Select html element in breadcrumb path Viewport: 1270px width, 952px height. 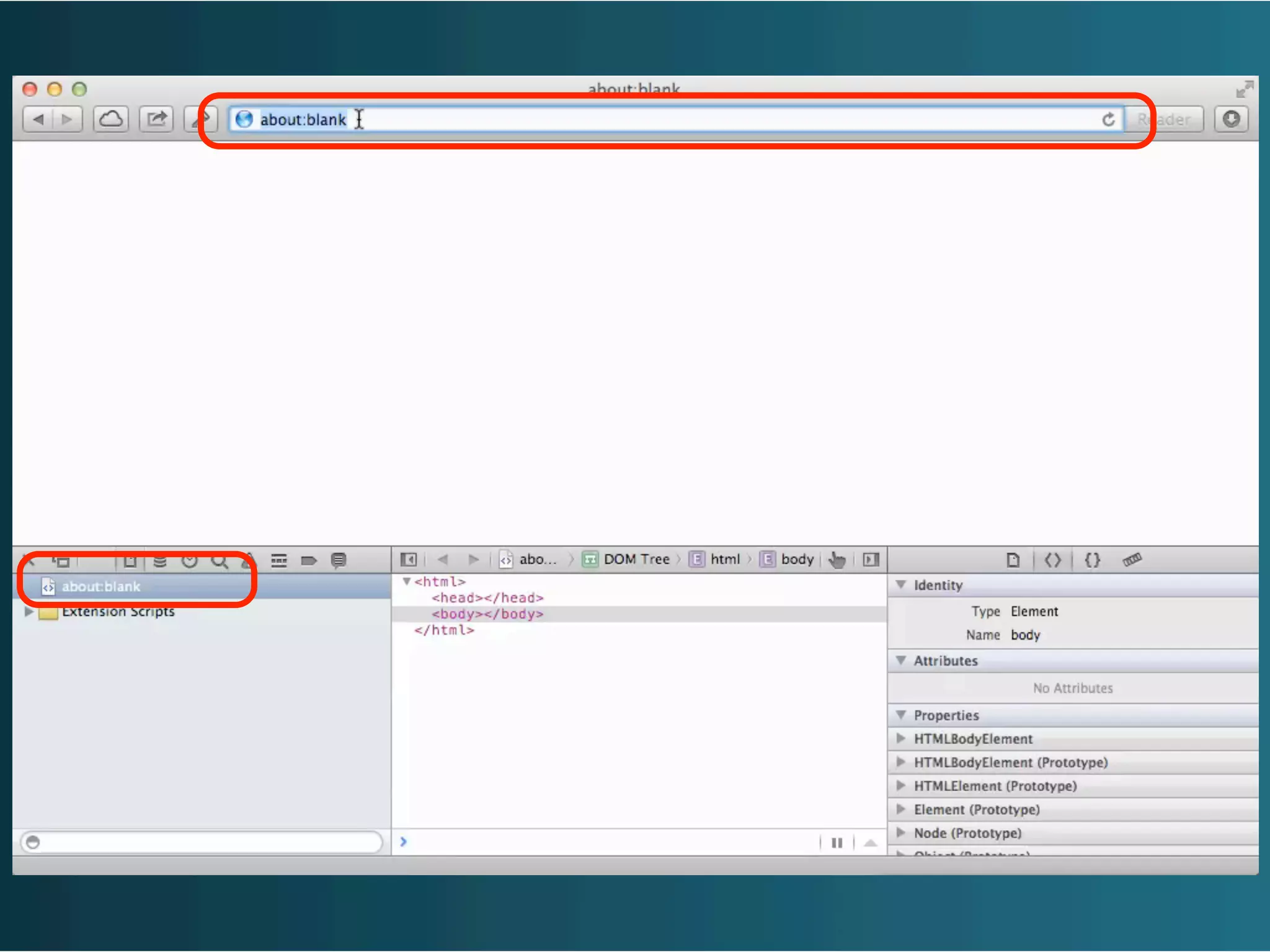point(724,560)
